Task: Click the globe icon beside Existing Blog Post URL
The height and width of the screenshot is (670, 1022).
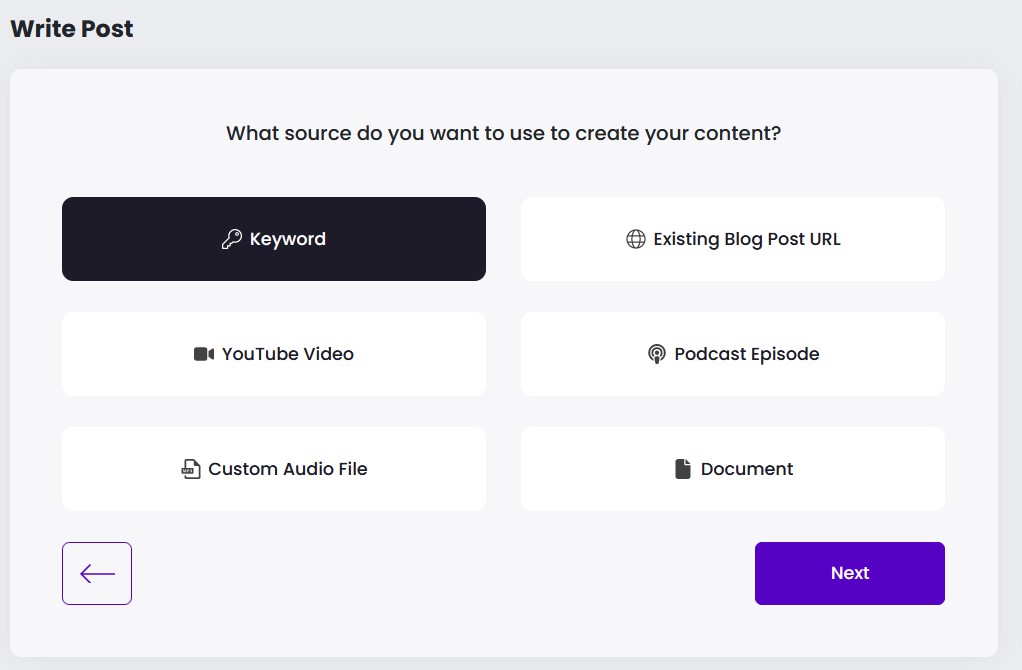Action: 635,239
